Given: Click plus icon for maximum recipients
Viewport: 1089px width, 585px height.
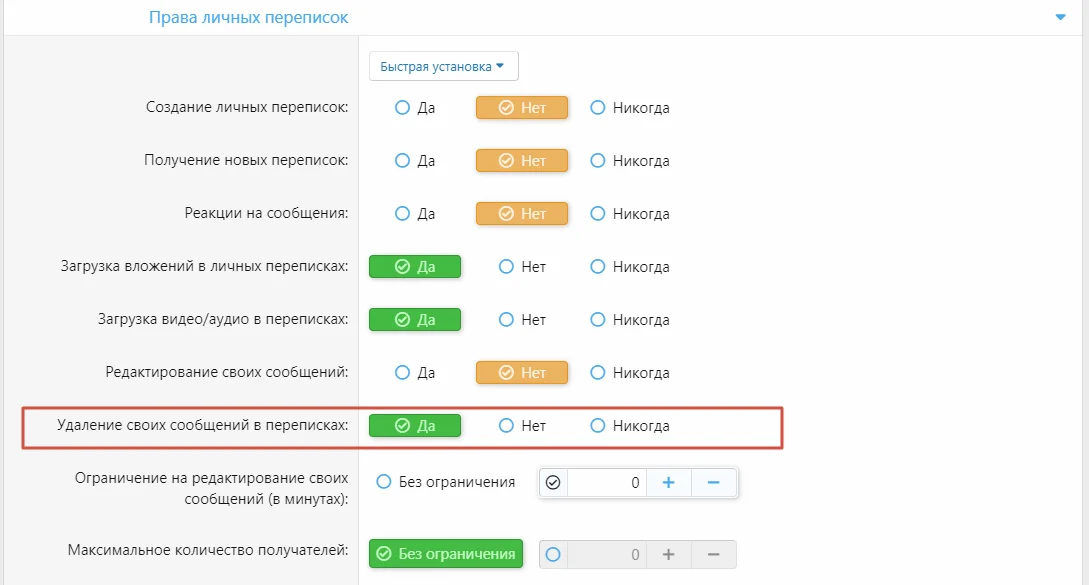Looking at the screenshot, I should click(x=668, y=554).
